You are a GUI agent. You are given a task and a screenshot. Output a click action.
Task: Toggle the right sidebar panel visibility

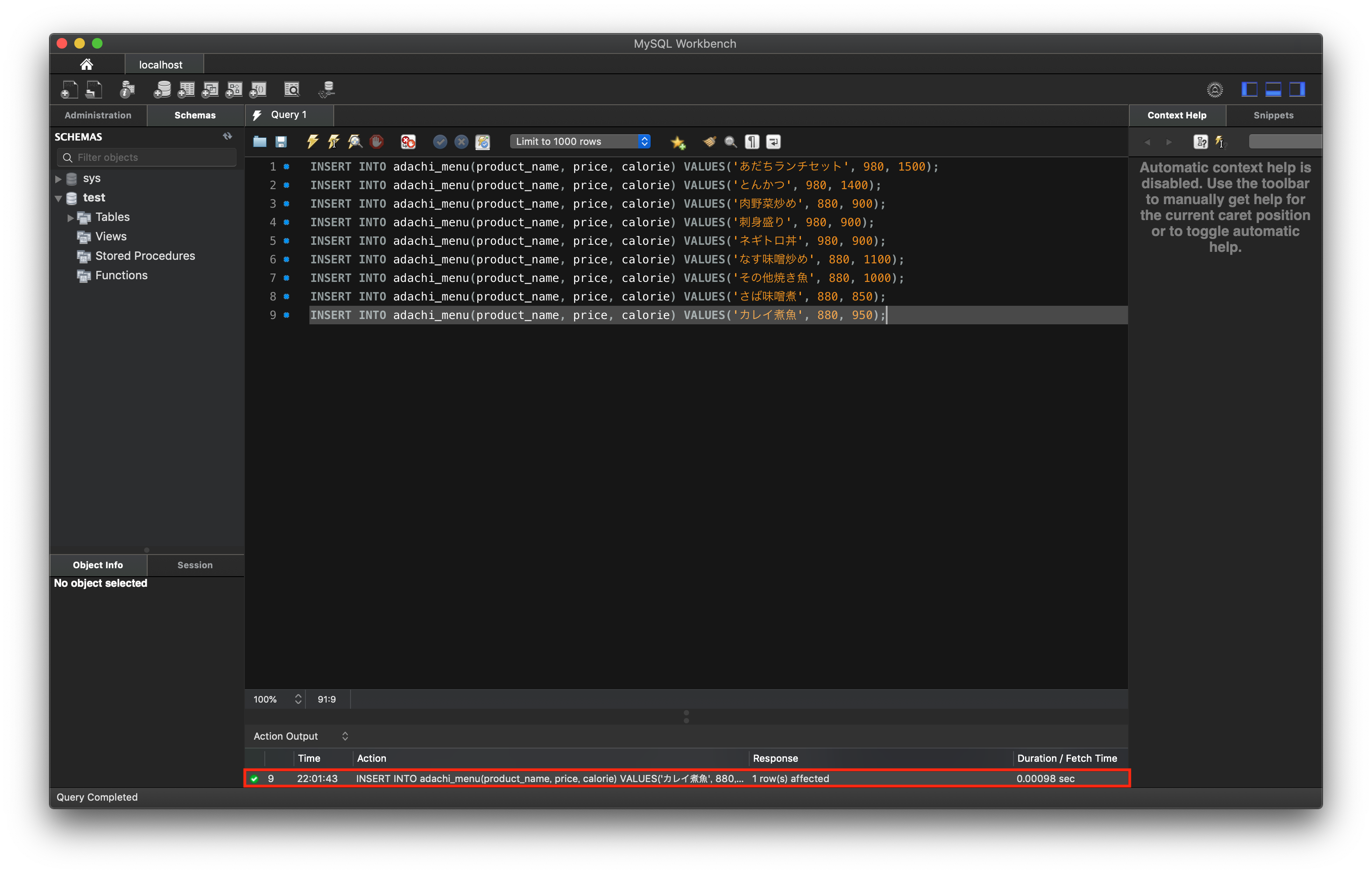pos(1297,89)
